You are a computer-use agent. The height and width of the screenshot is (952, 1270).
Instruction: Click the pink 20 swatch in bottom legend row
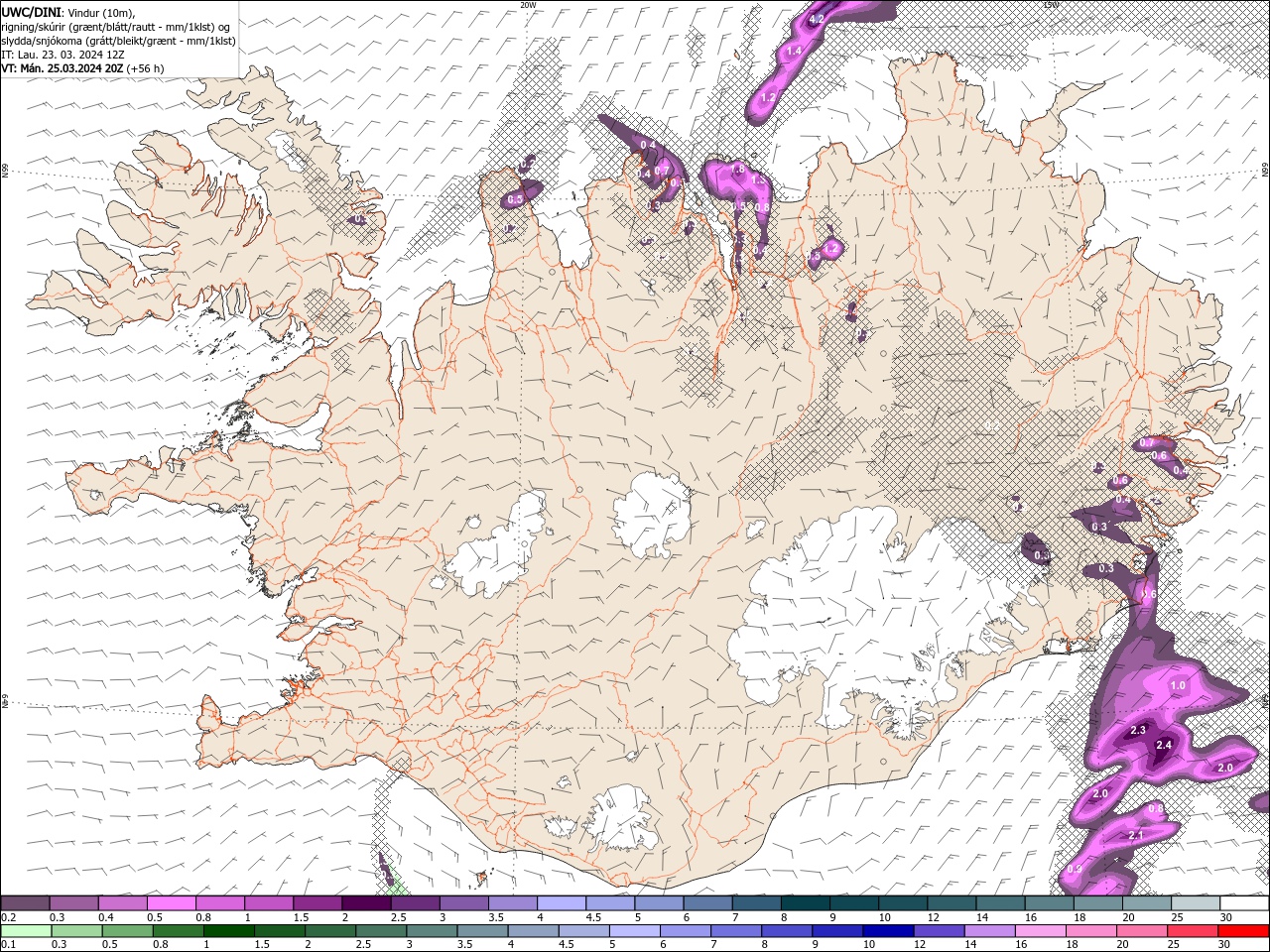coord(1142,931)
